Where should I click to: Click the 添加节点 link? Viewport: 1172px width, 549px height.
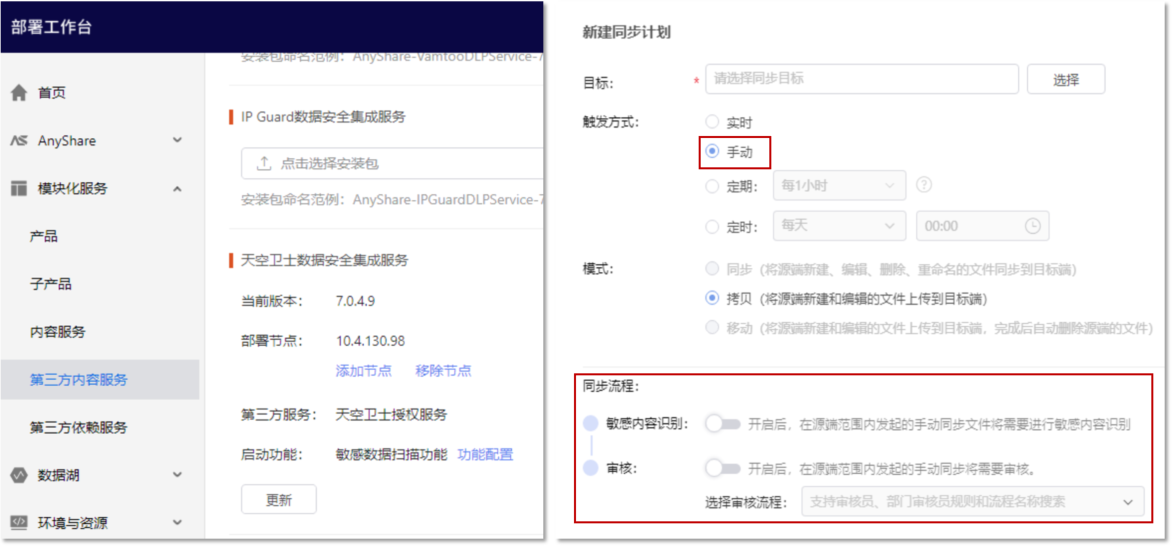pos(364,371)
